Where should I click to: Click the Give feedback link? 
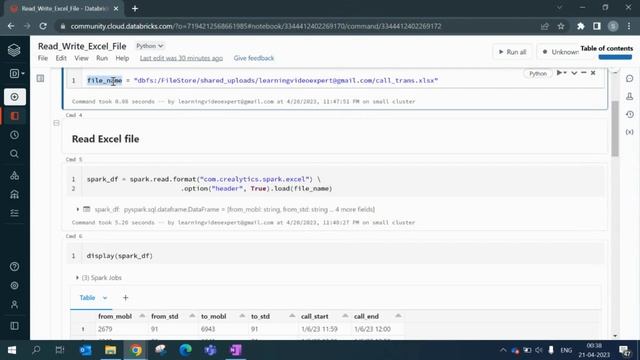tap(254, 58)
